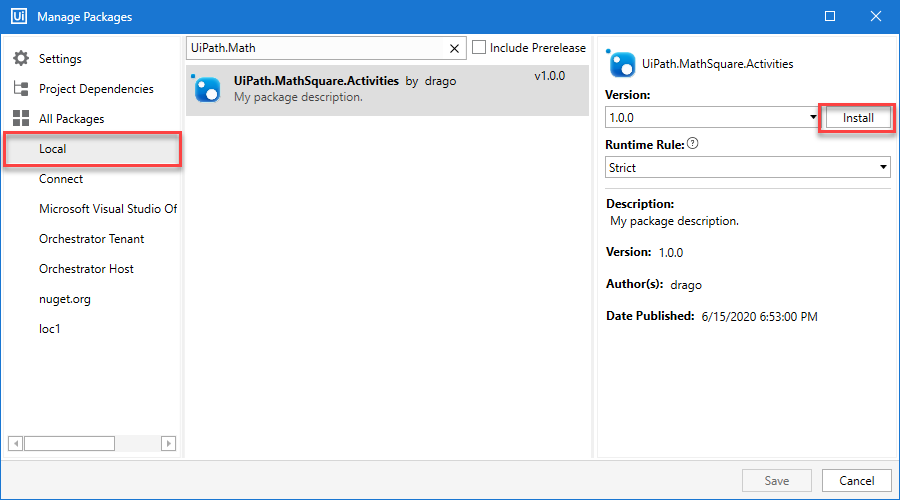The width and height of the screenshot is (900, 500).
Task: Select the Local feed
Action: tap(92, 149)
